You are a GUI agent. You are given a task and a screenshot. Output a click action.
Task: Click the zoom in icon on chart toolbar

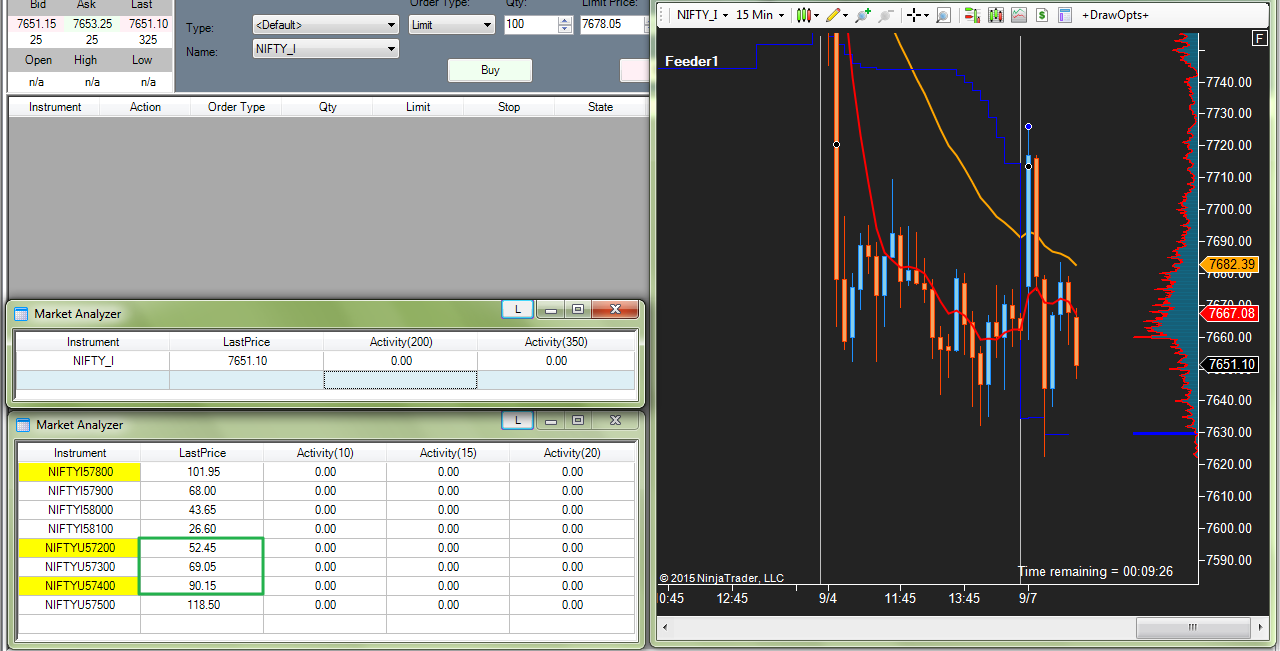tap(862, 15)
